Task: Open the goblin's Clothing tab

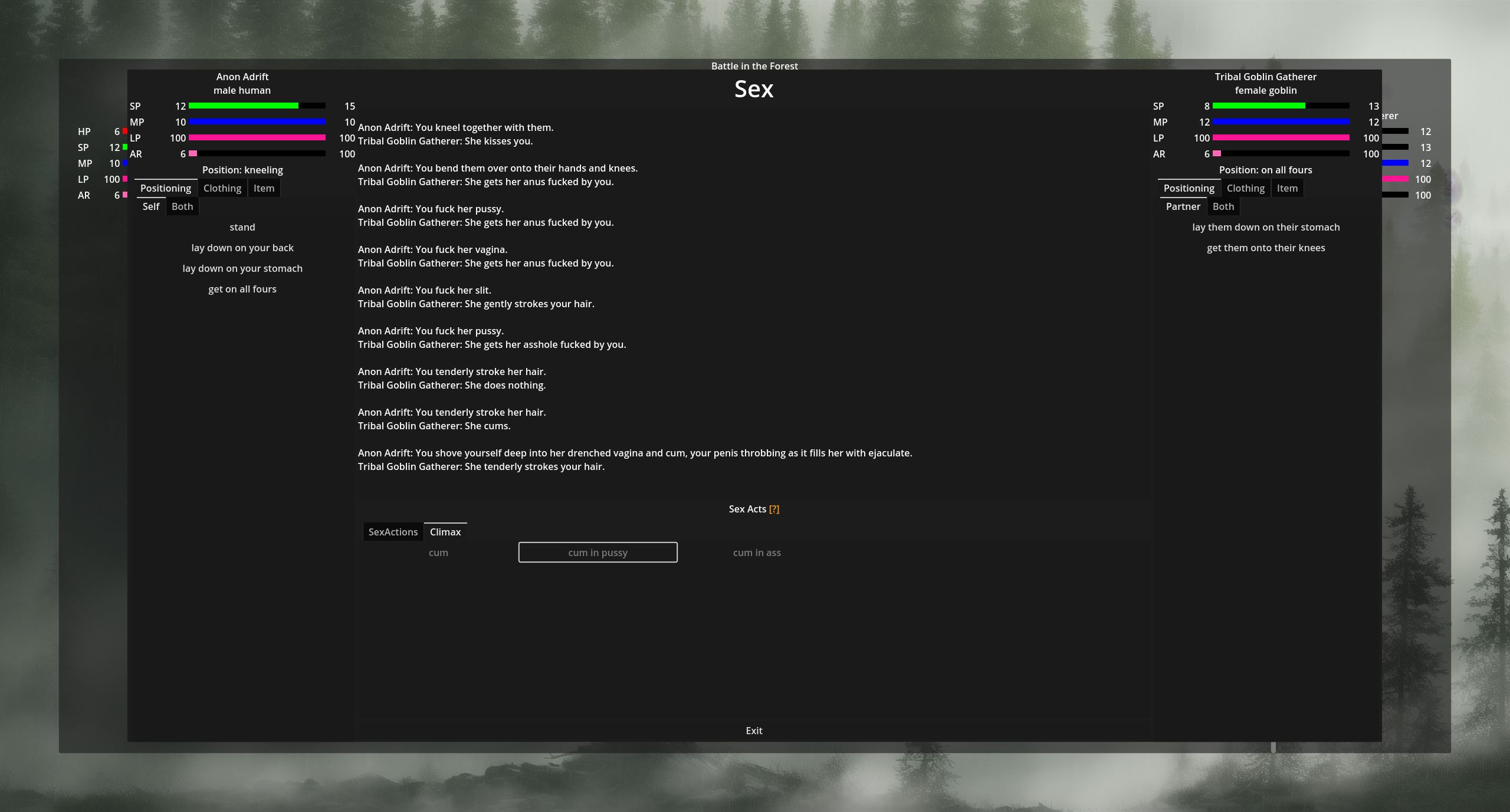Action: click(1246, 188)
